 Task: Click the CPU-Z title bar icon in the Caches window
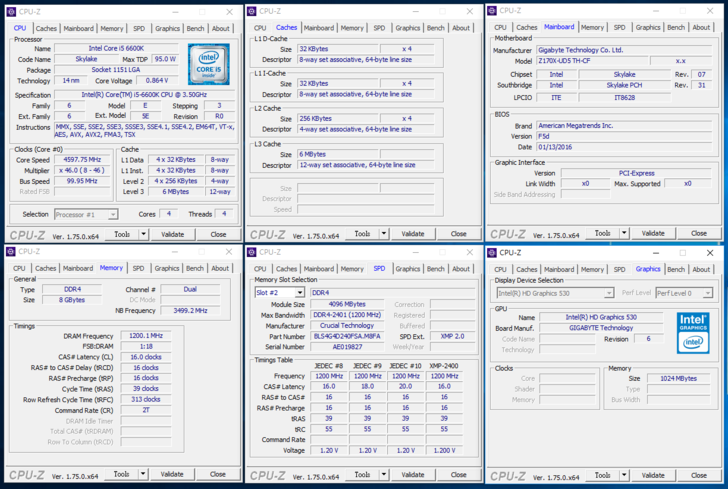253,12
